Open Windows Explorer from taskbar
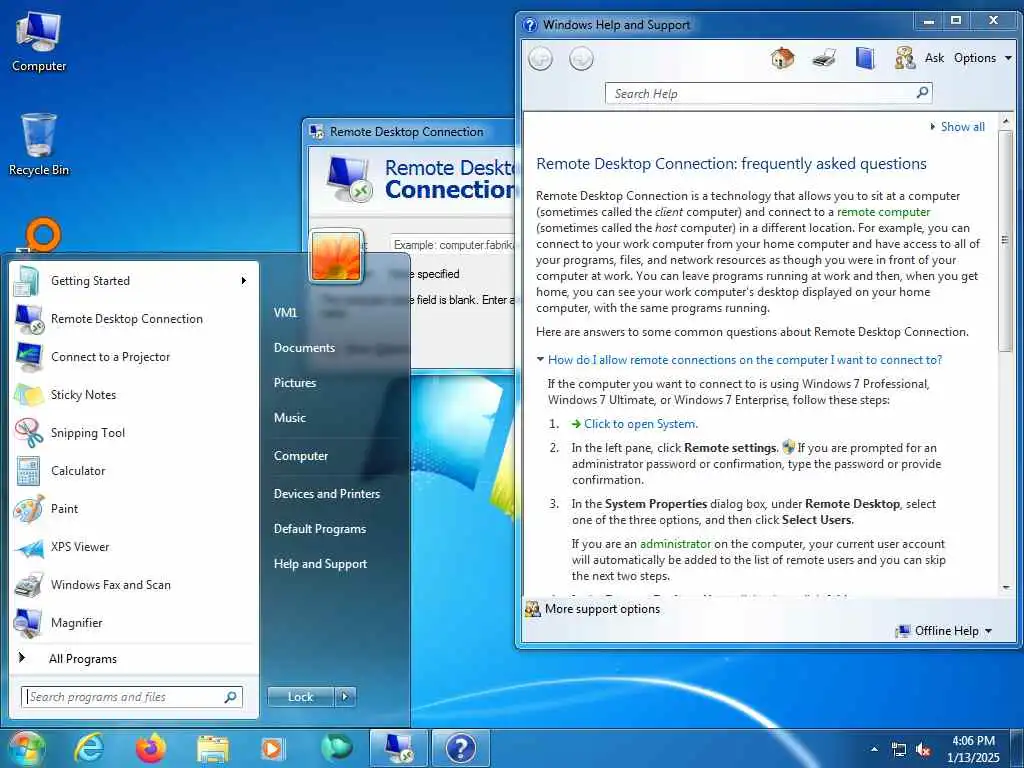This screenshot has width=1024, height=768. 213,748
